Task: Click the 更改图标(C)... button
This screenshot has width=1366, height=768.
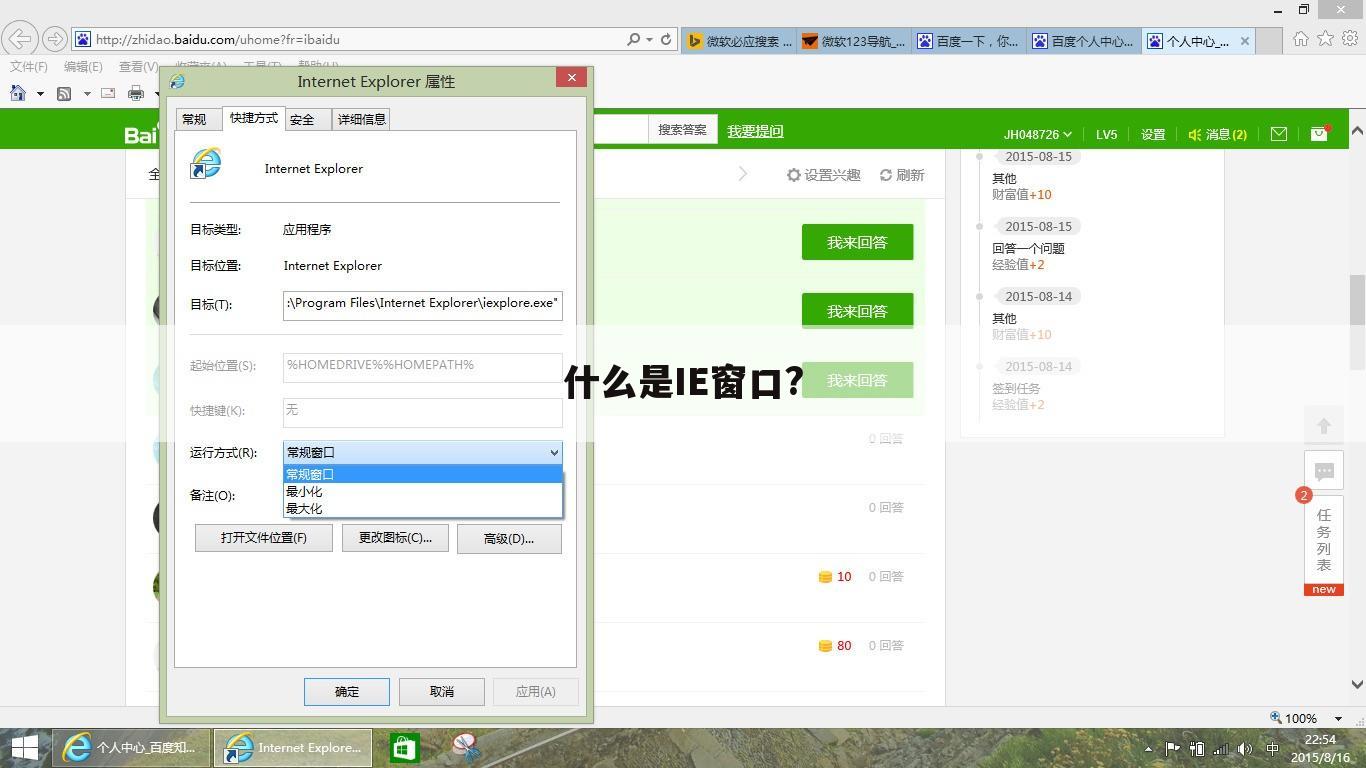Action: pos(395,538)
